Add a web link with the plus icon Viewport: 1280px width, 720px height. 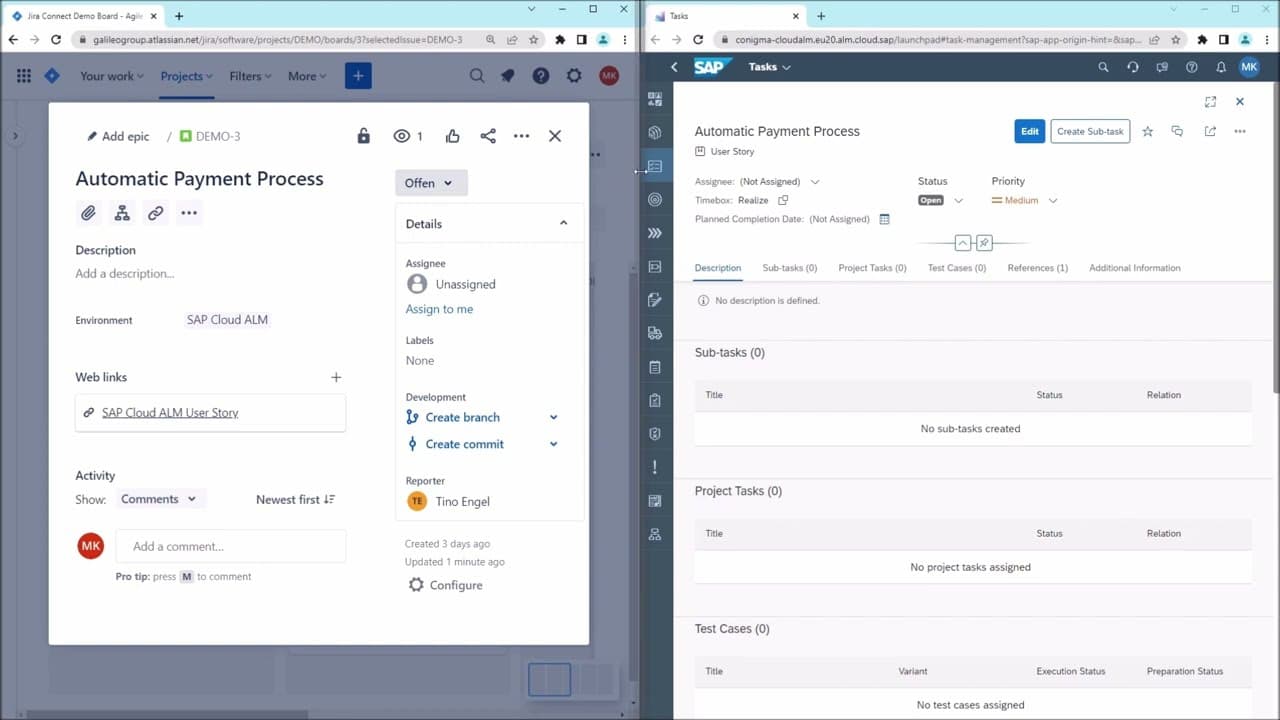coord(336,377)
